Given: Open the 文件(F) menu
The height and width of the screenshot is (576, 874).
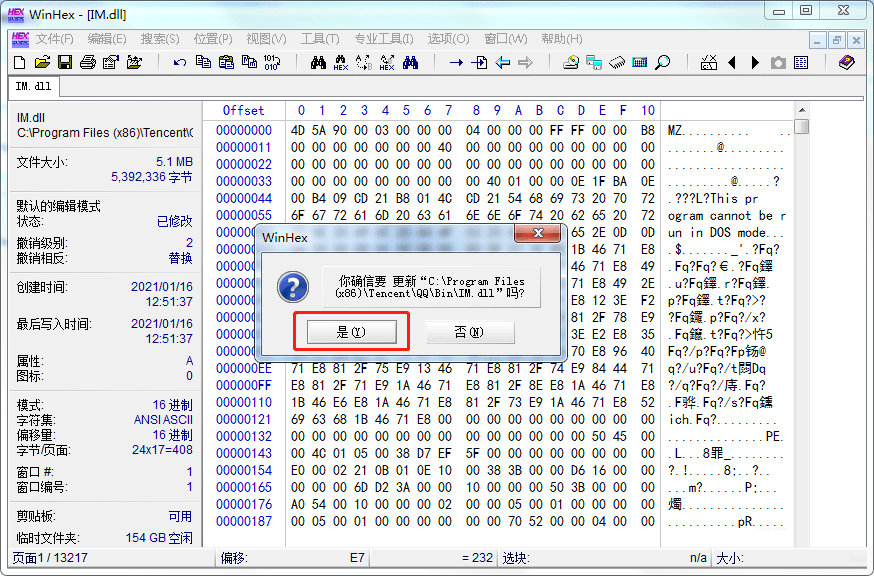Looking at the screenshot, I should click(55, 39).
